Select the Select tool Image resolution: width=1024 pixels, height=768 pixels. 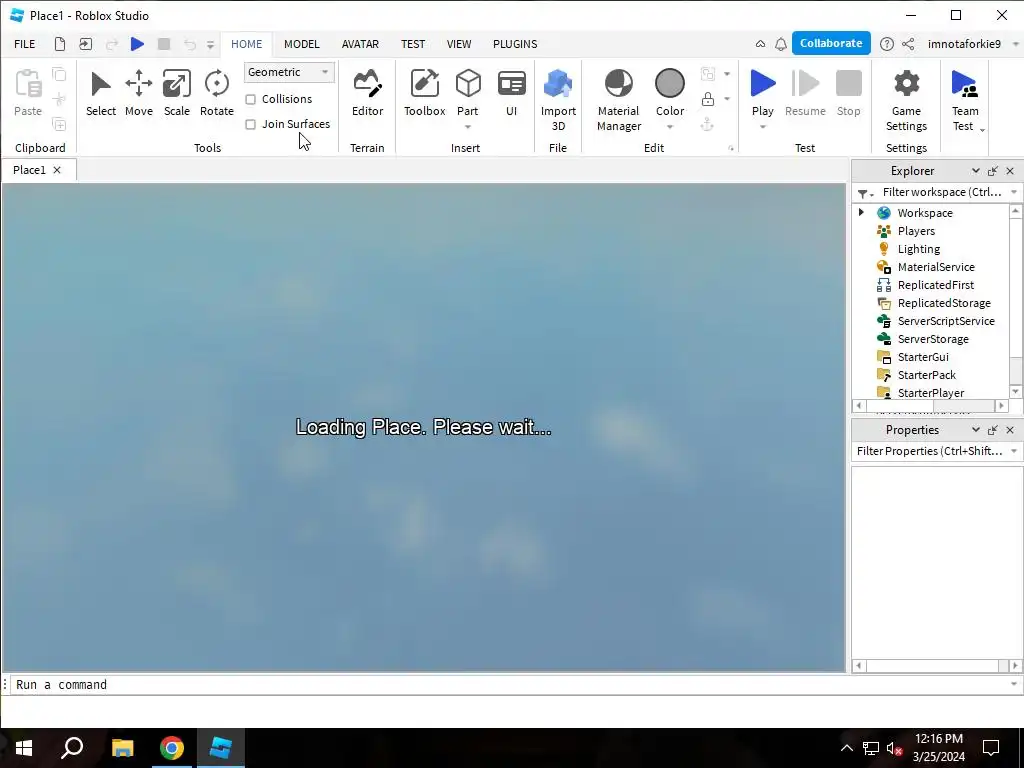[x=101, y=93]
